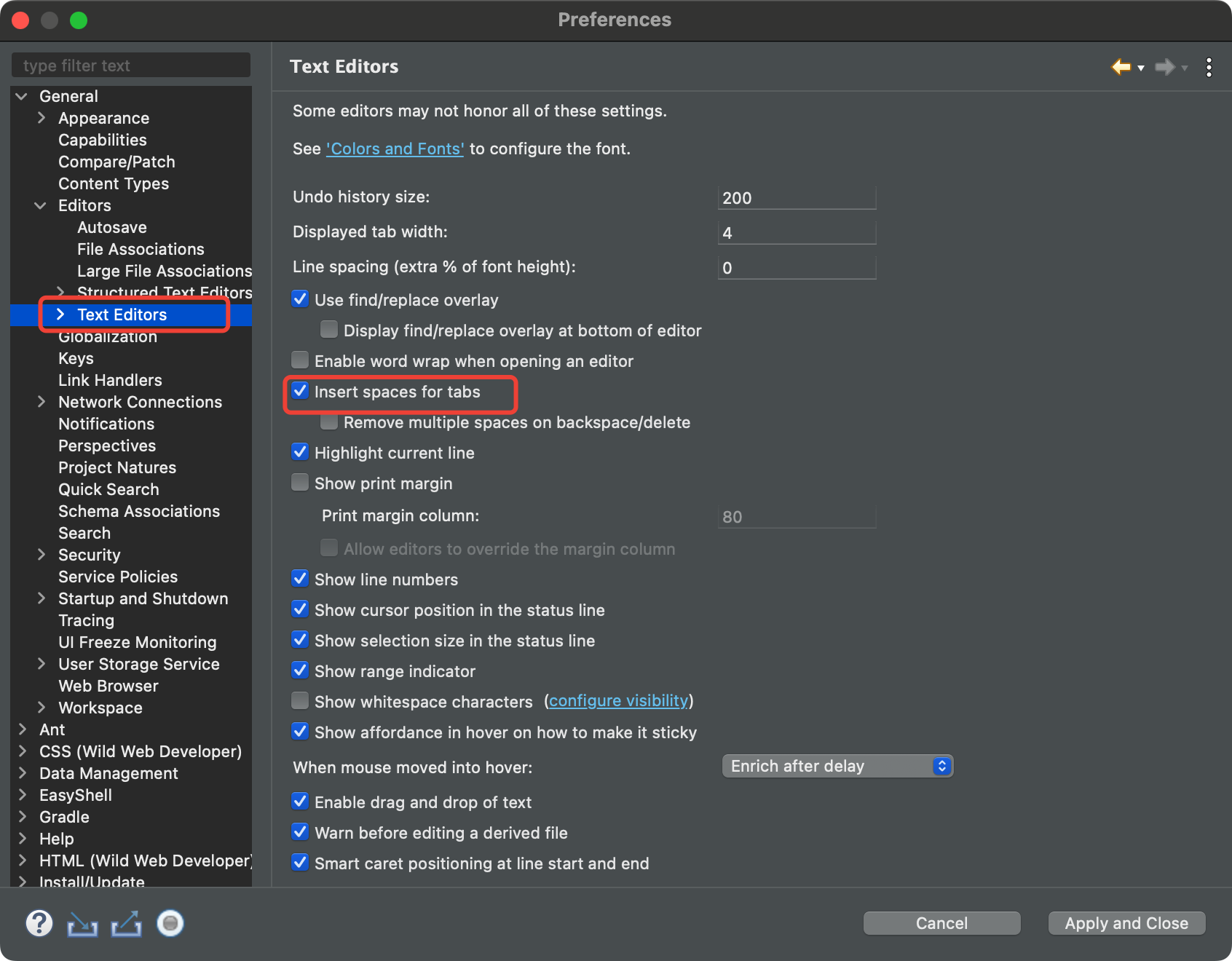The image size is (1232, 961).
Task: Select Capabilities in the tree
Action: pos(103,140)
